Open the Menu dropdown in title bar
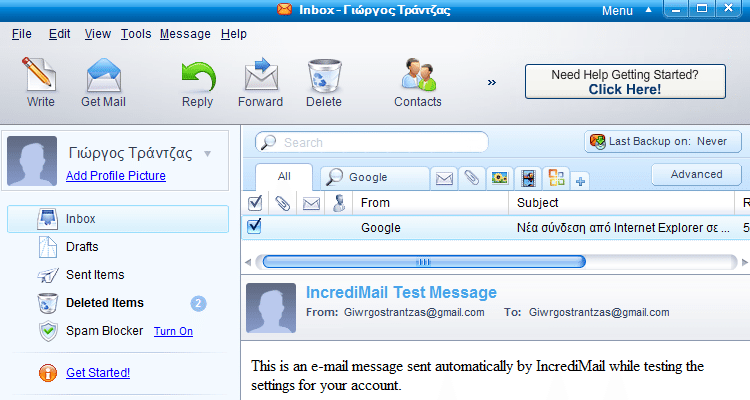This screenshot has height=400, width=750. point(627,11)
